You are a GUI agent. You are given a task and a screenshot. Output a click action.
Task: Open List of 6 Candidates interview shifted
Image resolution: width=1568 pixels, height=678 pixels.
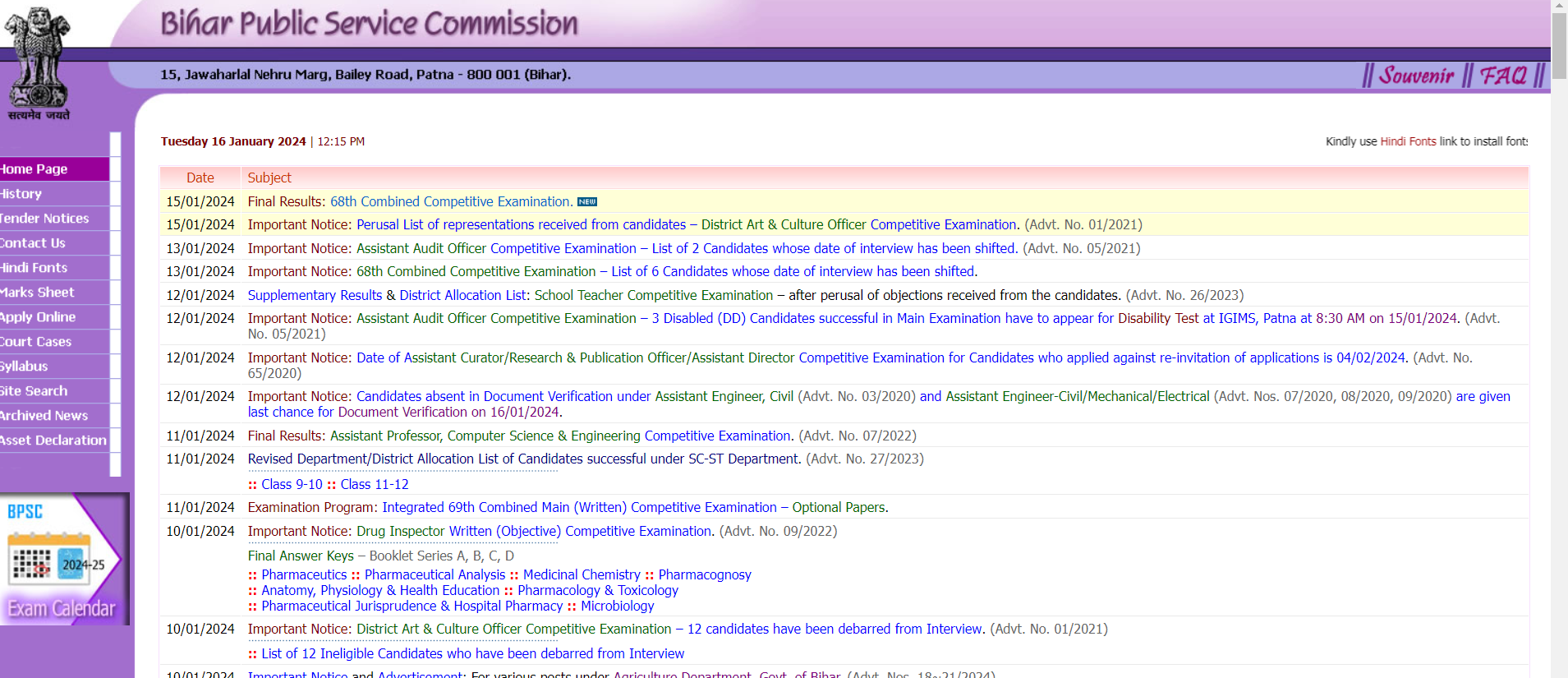click(667, 271)
